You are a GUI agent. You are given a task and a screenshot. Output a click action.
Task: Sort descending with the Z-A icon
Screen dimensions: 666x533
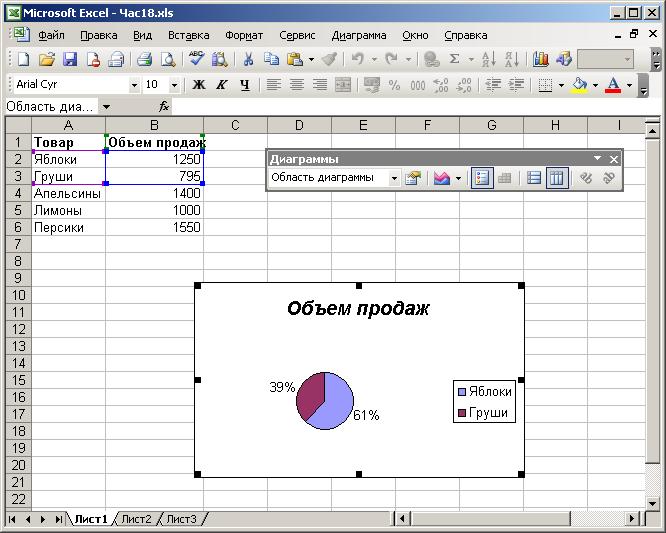511,59
